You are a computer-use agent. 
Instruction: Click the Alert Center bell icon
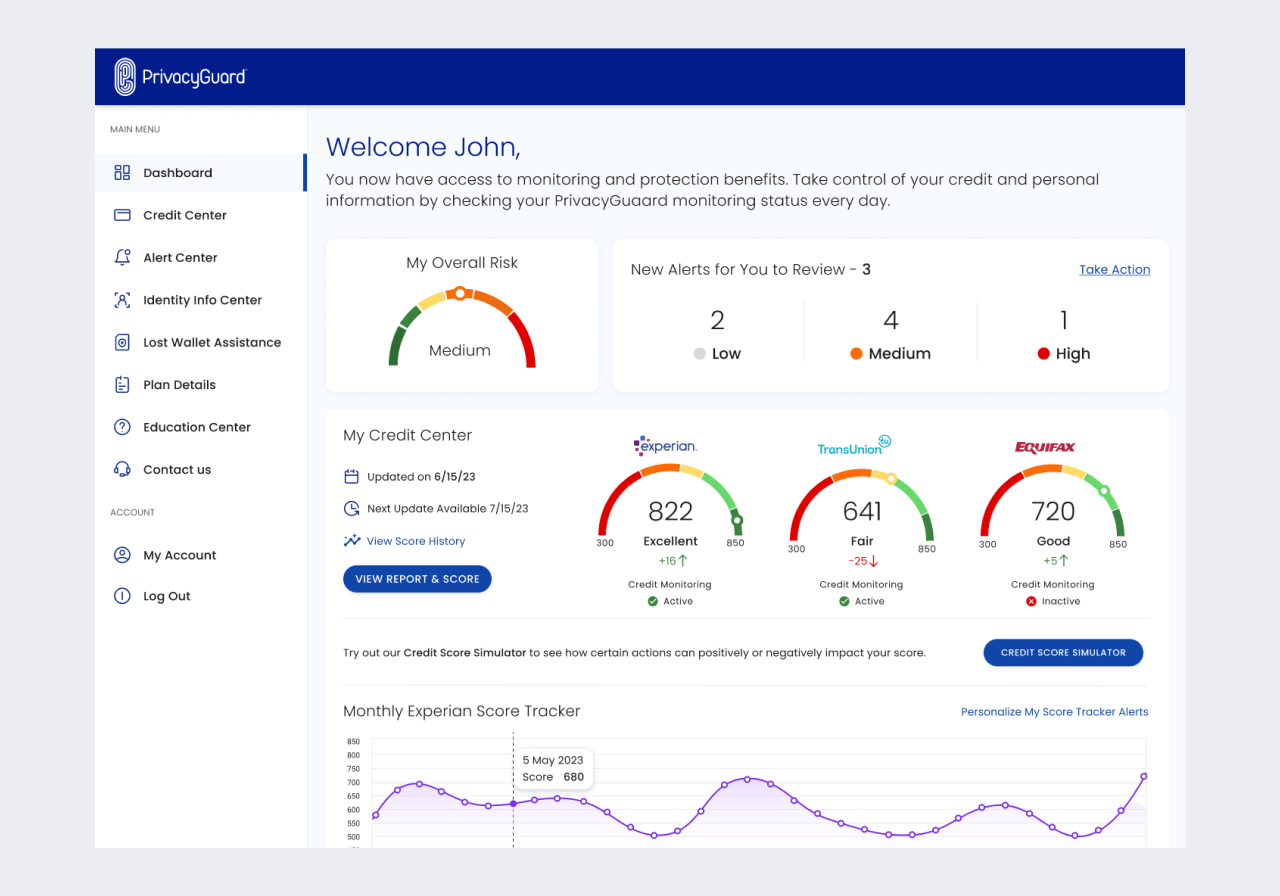pyautogui.click(x=122, y=258)
